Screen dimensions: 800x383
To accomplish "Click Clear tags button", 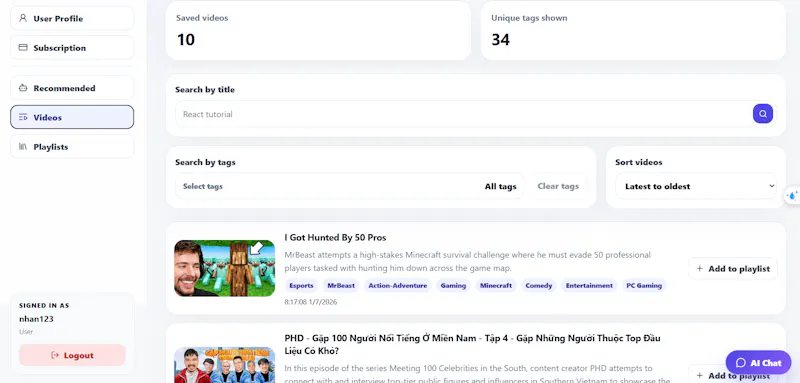I will (x=558, y=186).
